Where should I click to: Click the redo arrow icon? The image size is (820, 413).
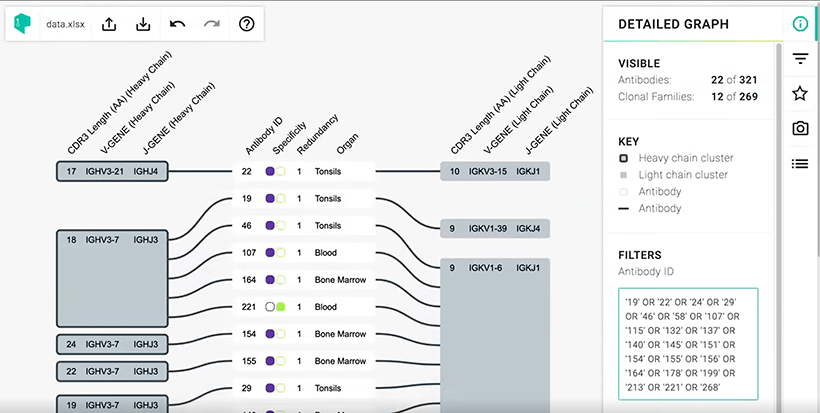coord(212,24)
